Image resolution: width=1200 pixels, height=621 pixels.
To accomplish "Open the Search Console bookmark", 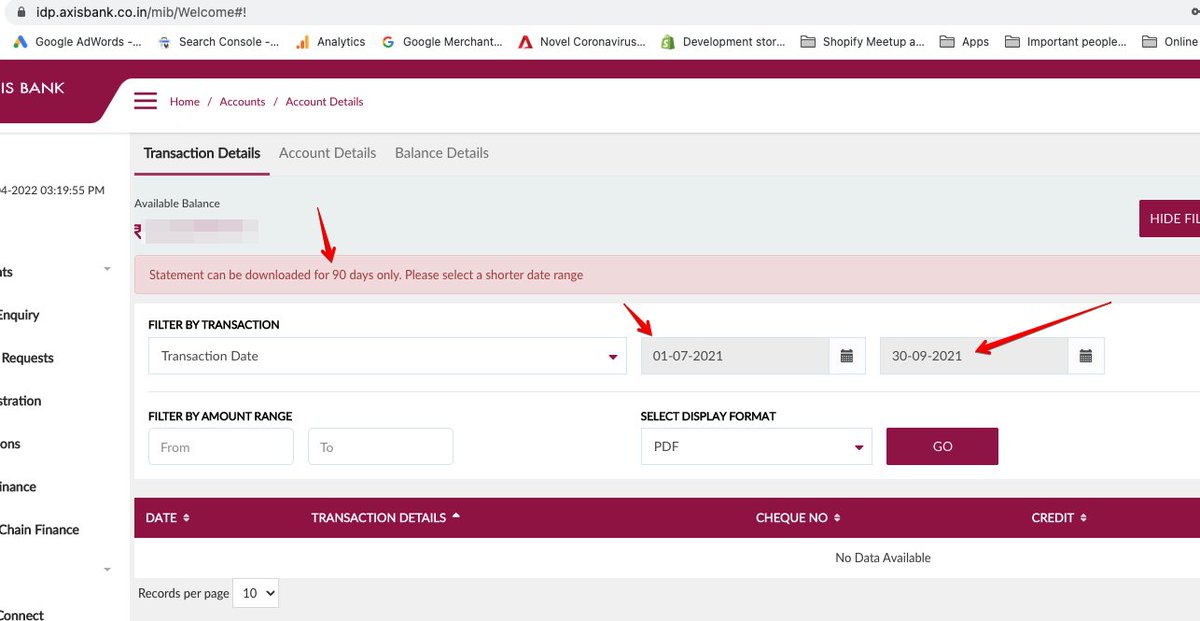I will tap(220, 42).
